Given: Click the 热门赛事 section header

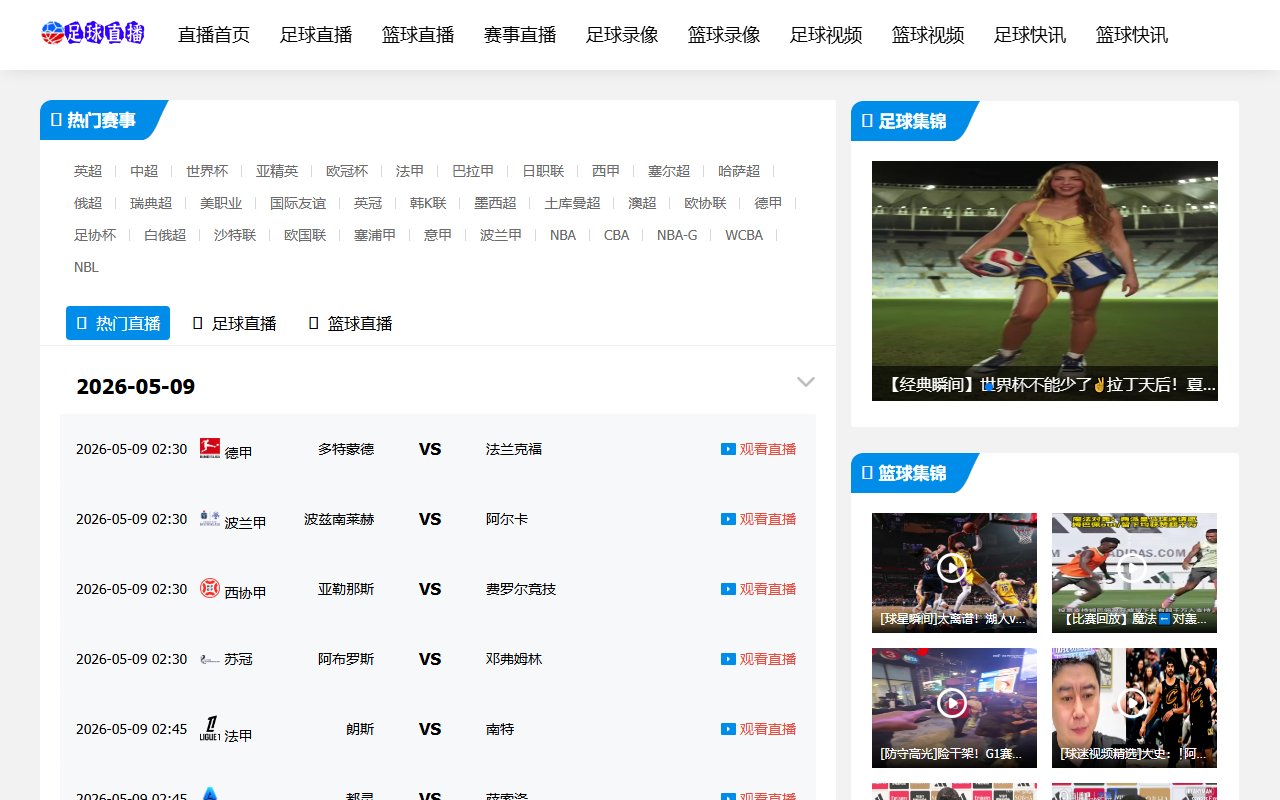Looking at the screenshot, I should pyautogui.click(x=101, y=120).
